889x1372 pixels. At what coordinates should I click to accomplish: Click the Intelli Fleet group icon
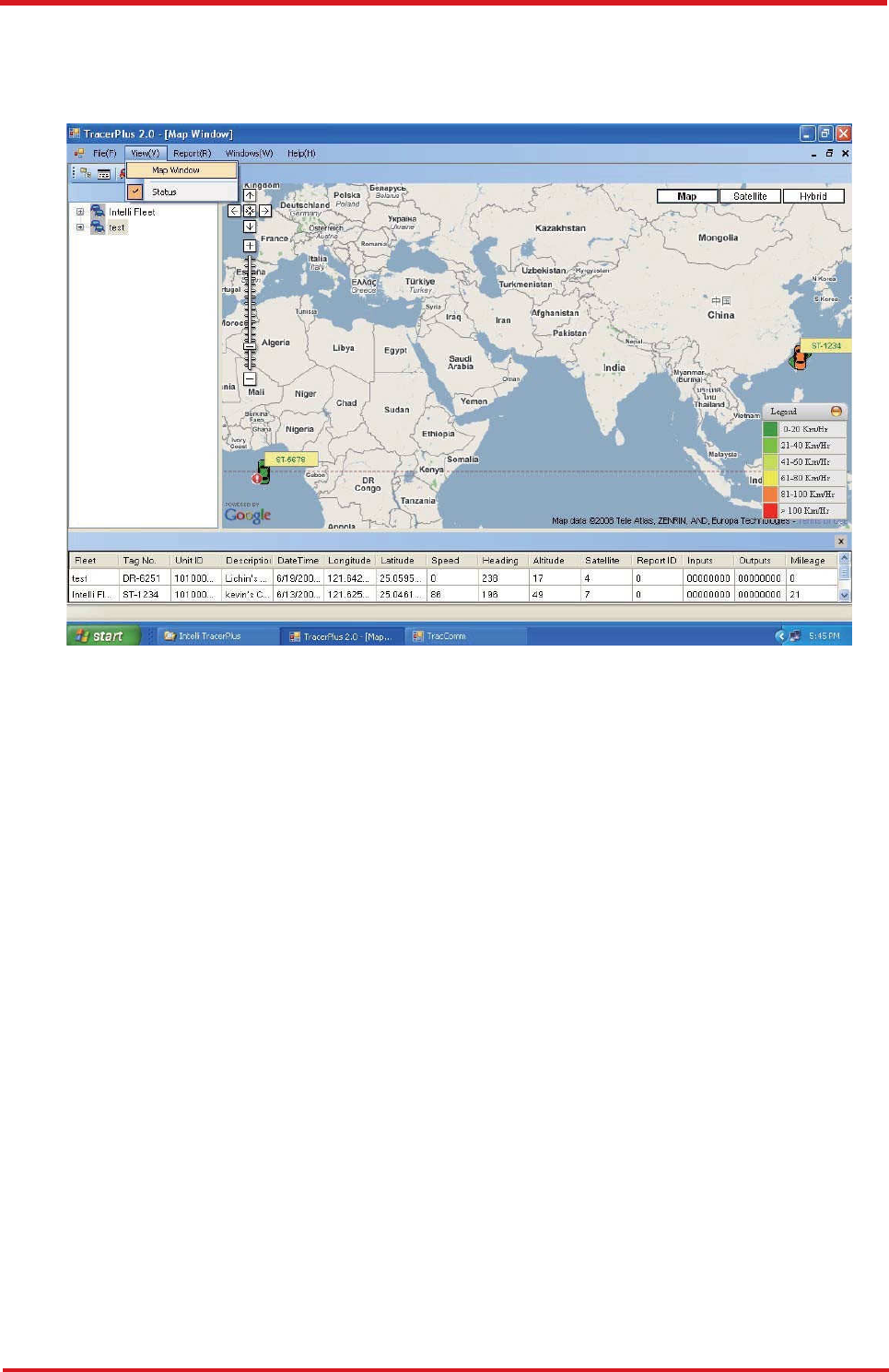[x=97, y=212]
